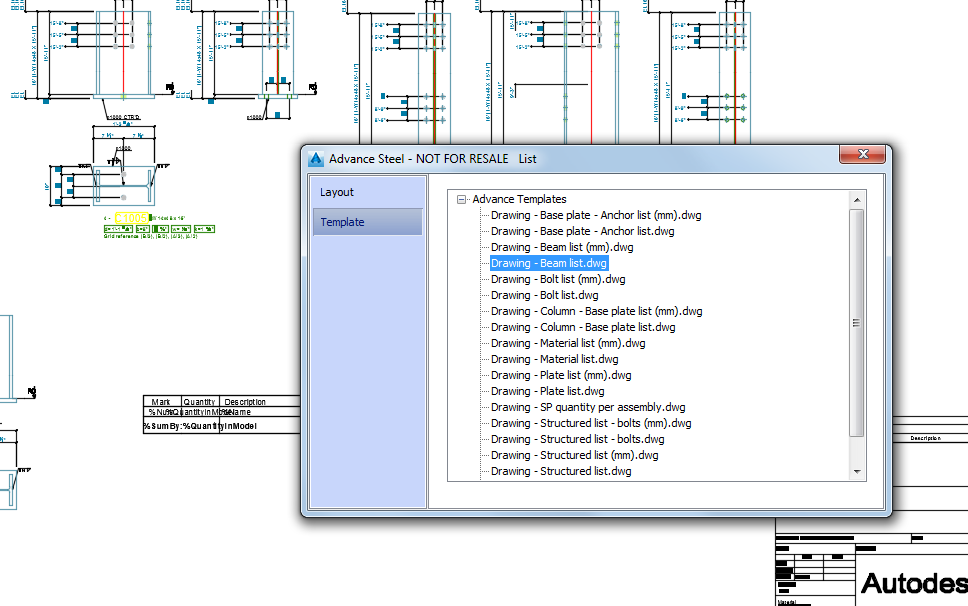
Task: Click the Advance Steel logo icon in title bar
Action: click(316, 159)
